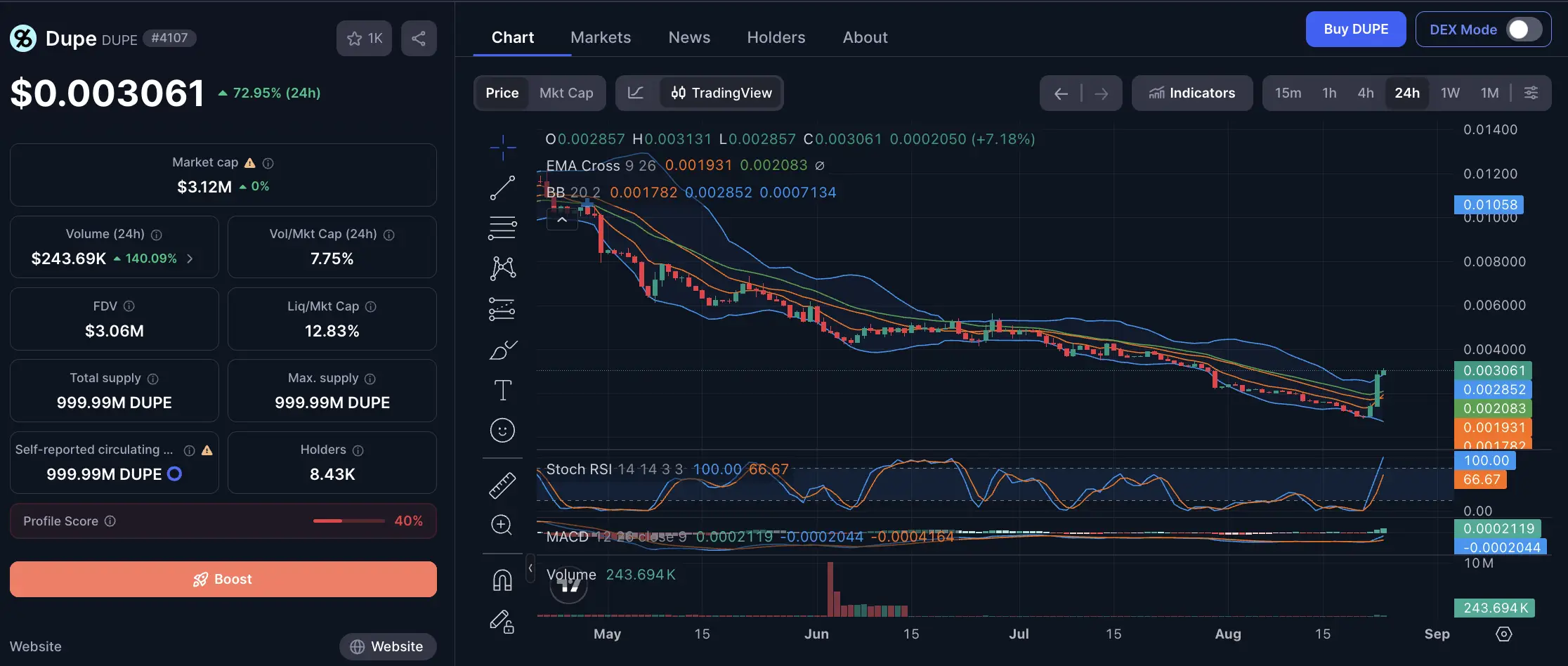Switch chart to Price view
Image resolution: width=1568 pixels, height=666 pixels.
(x=502, y=93)
